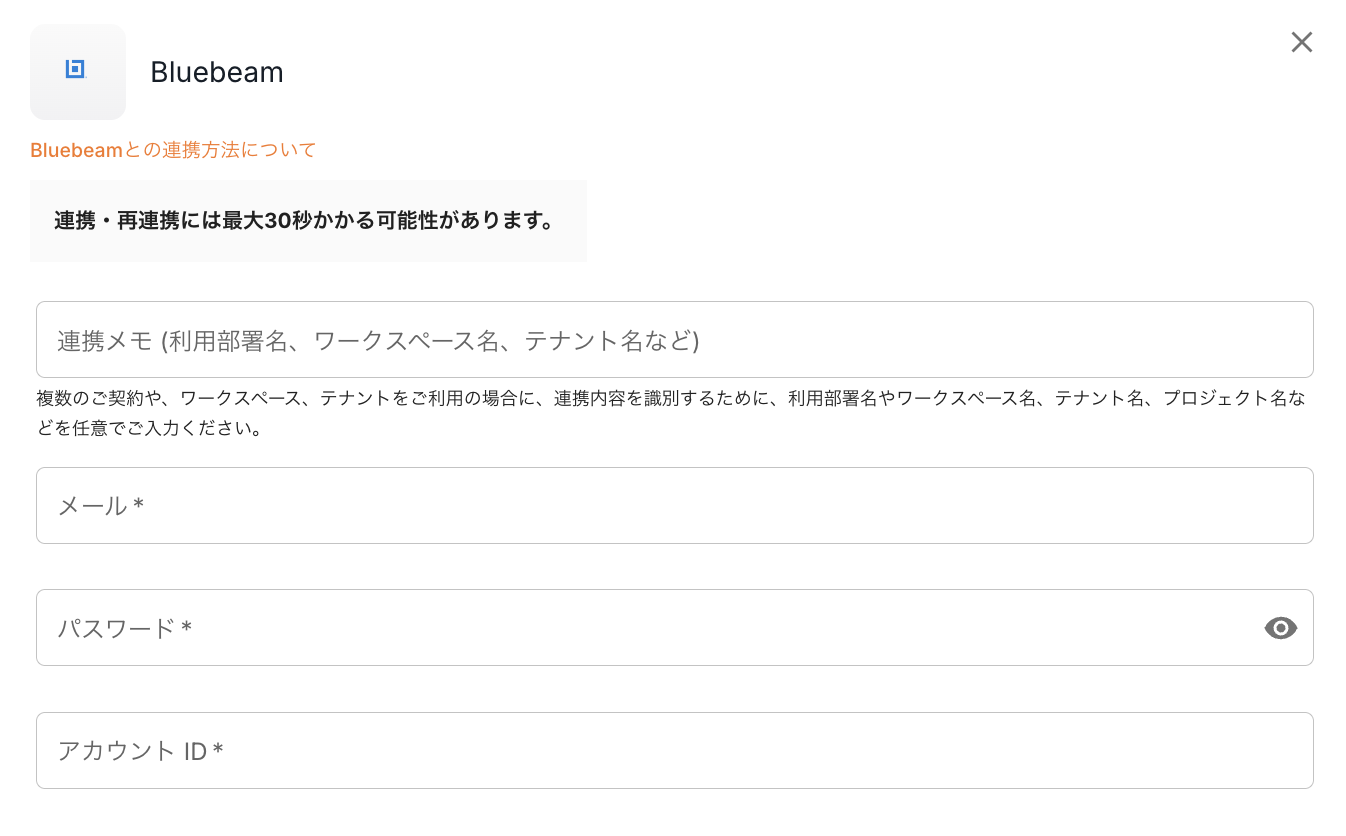Click the アカウント ID placeholder label

(x=132, y=751)
